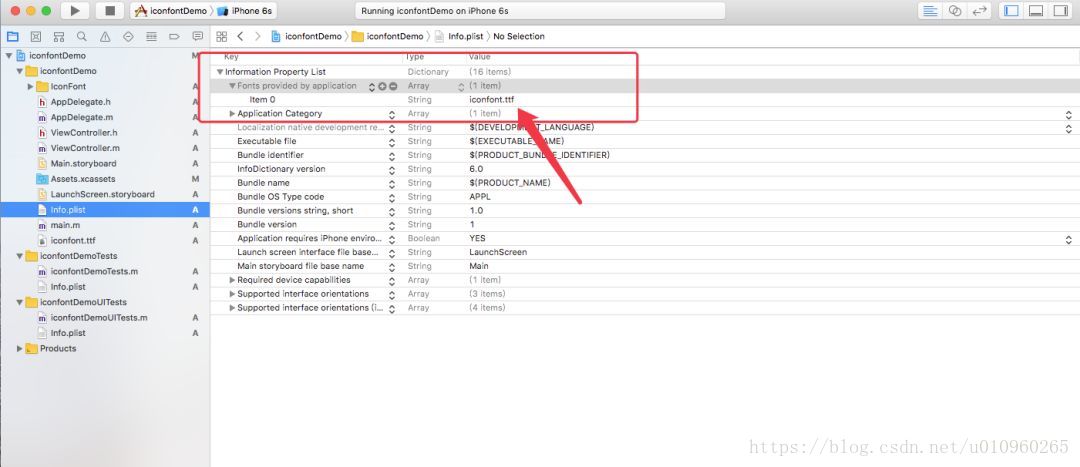Click No Selection in the jump bar
The height and width of the screenshot is (467, 1080).
click(x=519, y=37)
